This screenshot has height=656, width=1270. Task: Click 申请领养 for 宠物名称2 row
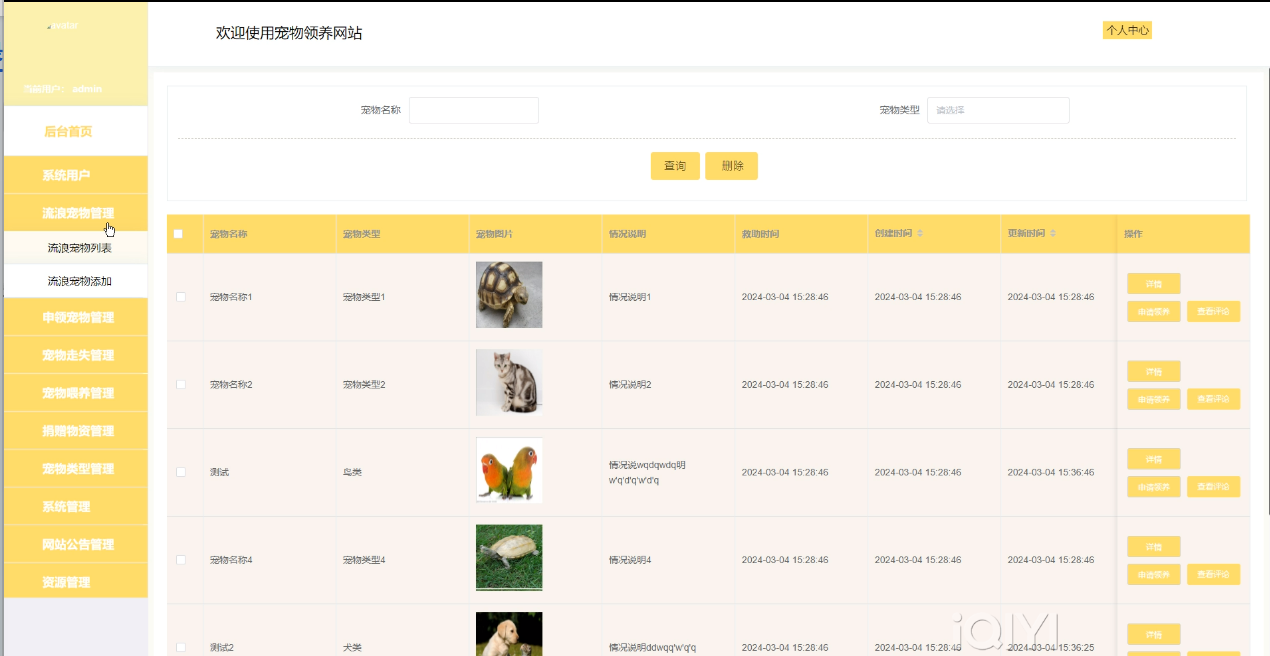tap(1154, 399)
